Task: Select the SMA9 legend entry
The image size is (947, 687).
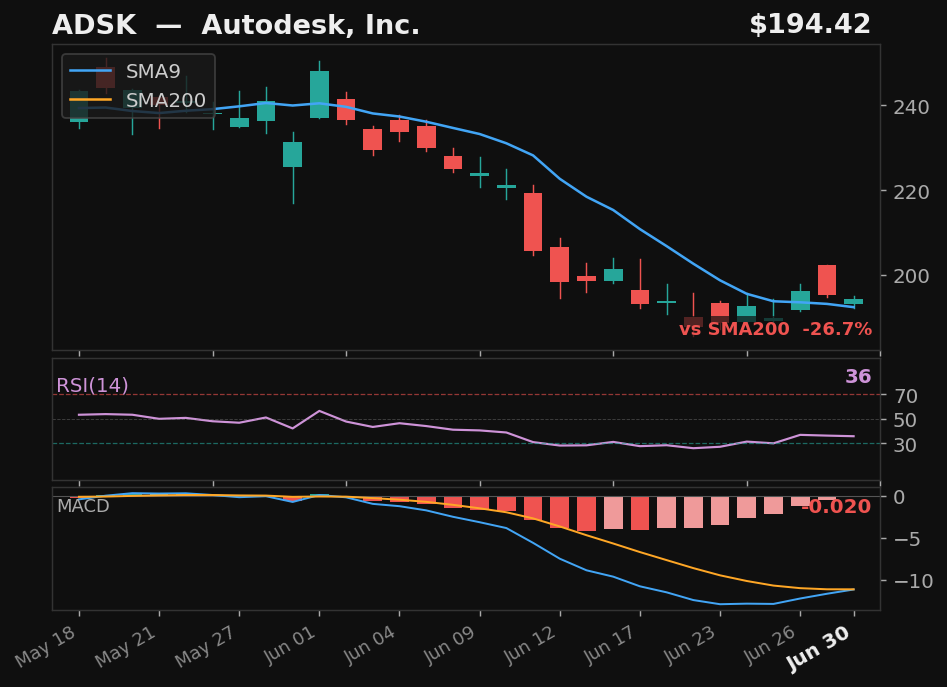Action: coord(125,71)
